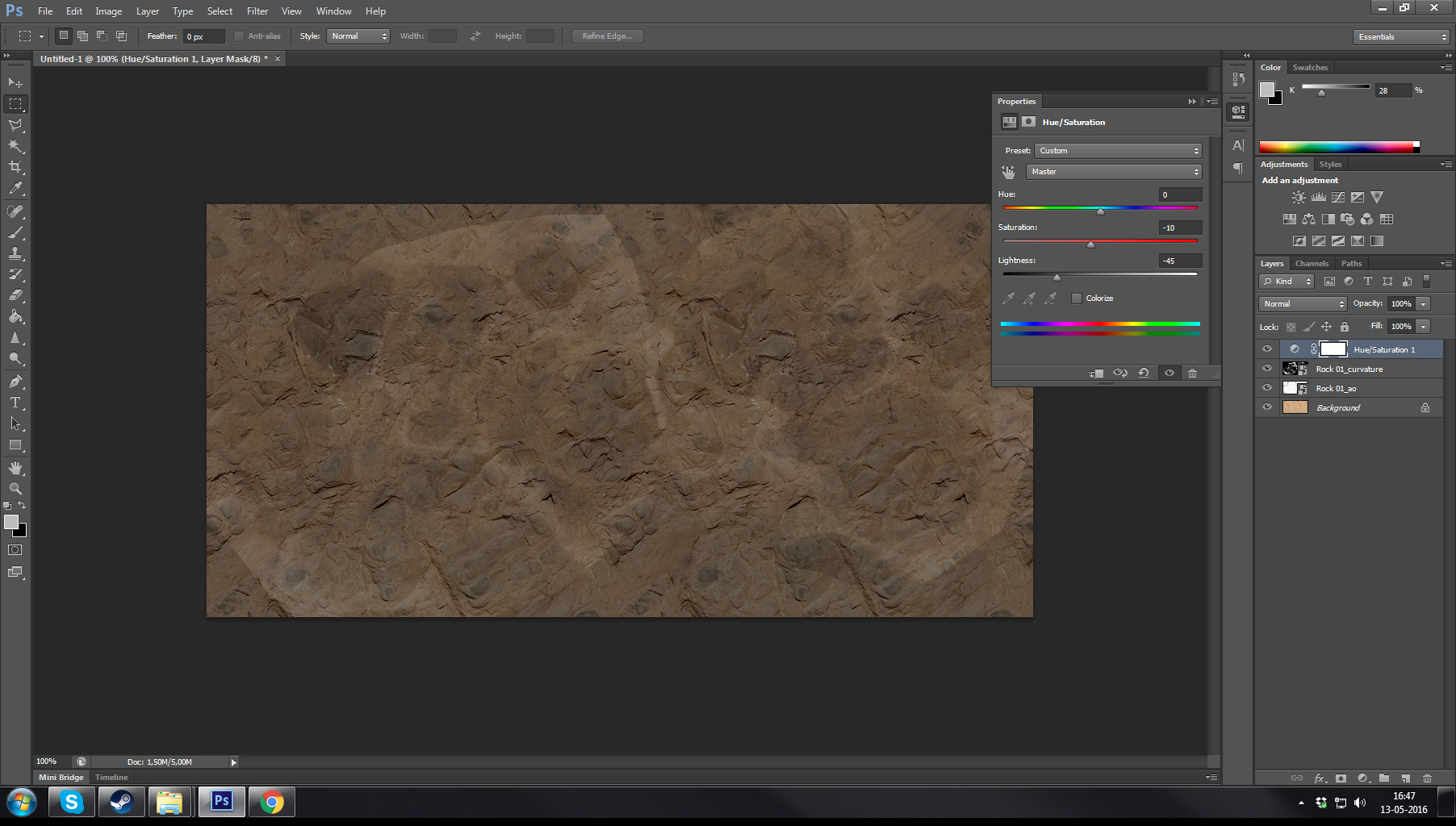Click the Lightness slider handle

pos(1056,277)
